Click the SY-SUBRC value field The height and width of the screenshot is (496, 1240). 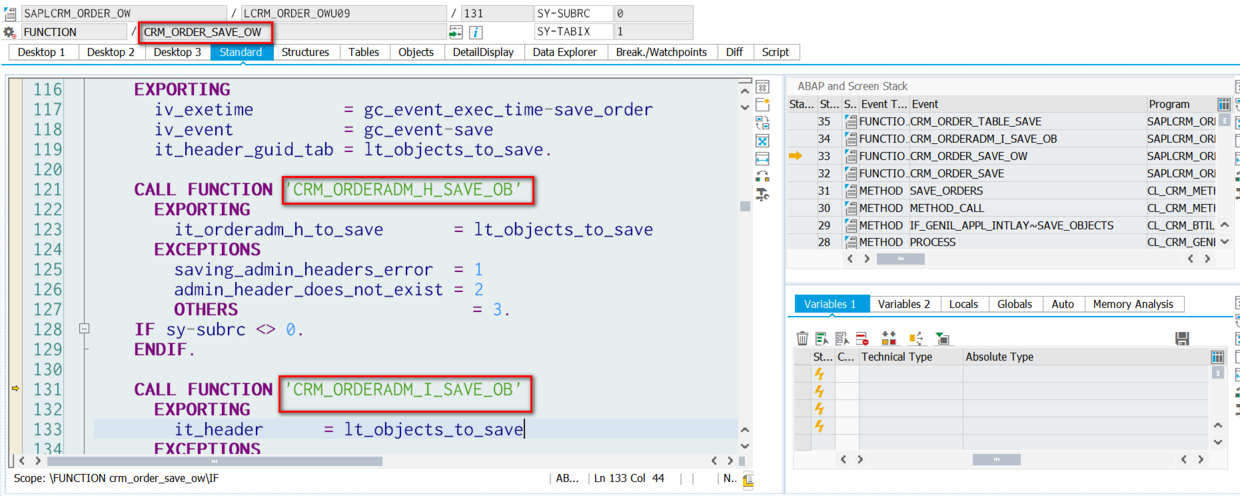(652, 14)
